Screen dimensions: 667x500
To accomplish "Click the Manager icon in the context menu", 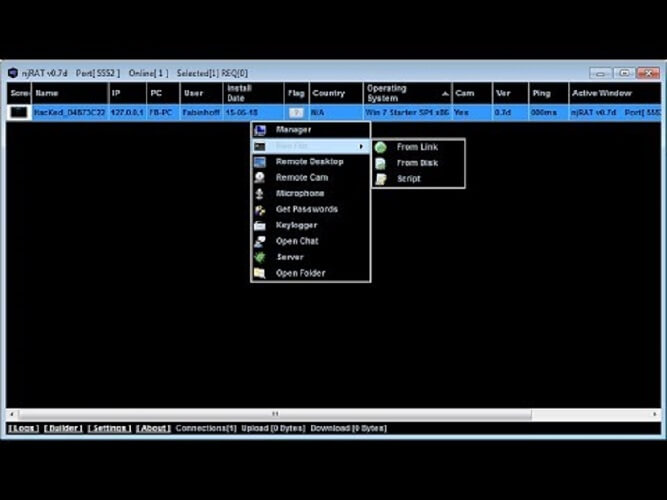I will pos(260,130).
